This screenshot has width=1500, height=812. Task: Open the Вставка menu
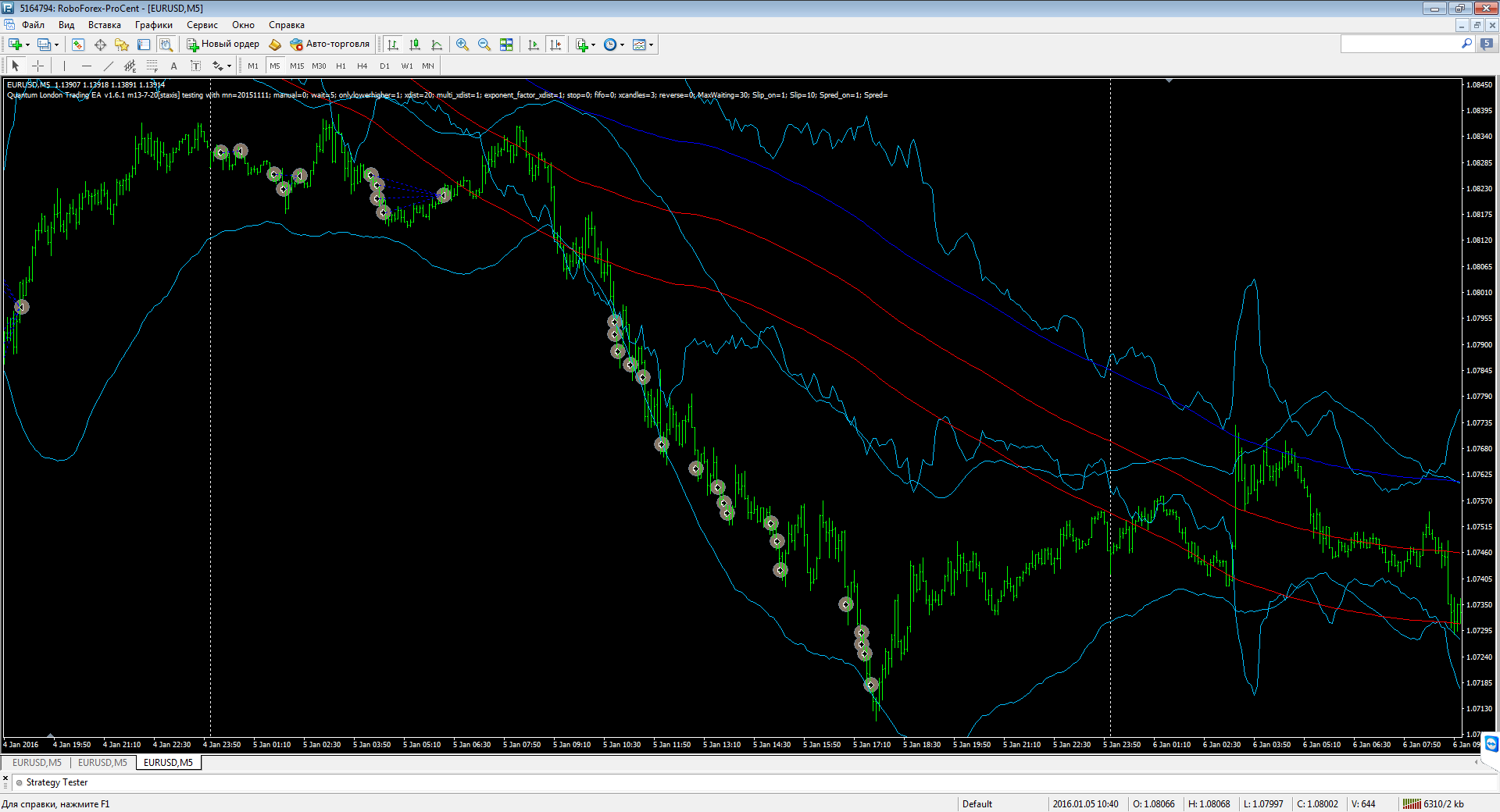(105, 25)
